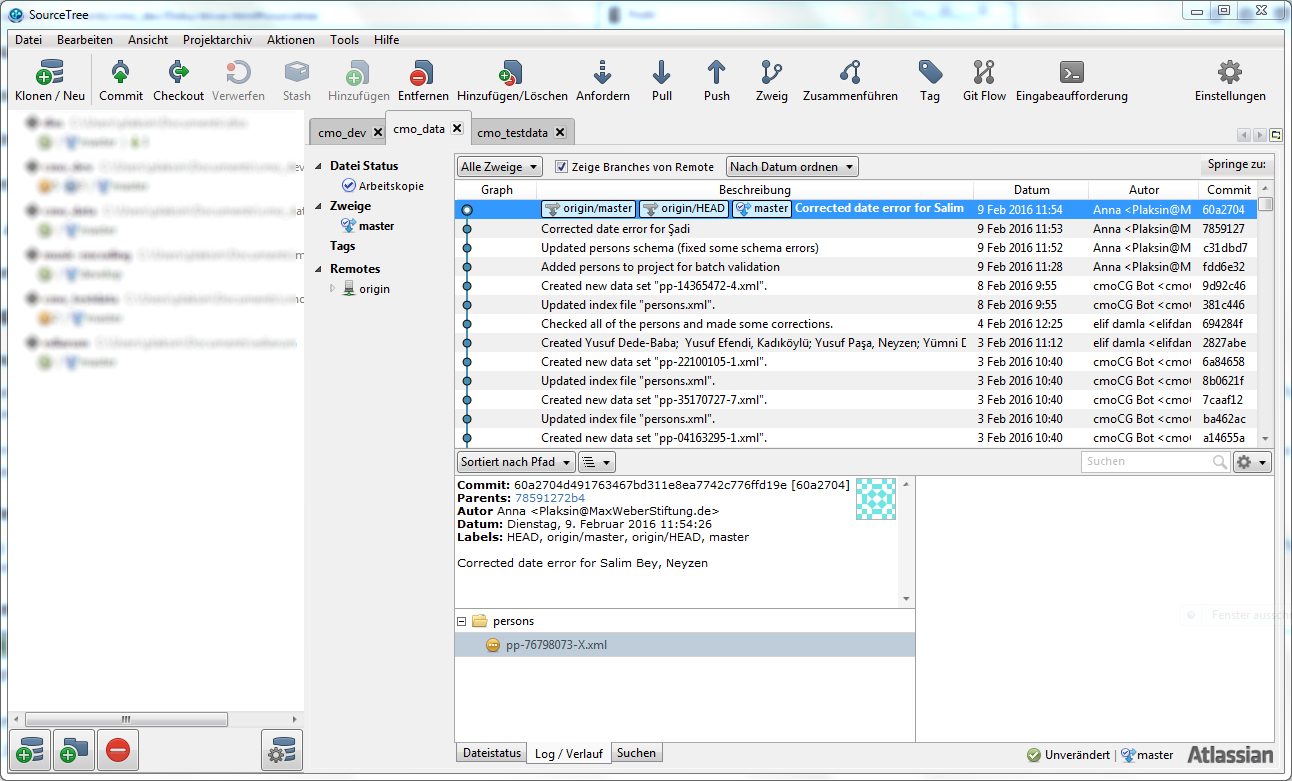Open Einstellungen settings gear
Image resolution: width=1292 pixels, height=781 pixels.
(1229, 73)
